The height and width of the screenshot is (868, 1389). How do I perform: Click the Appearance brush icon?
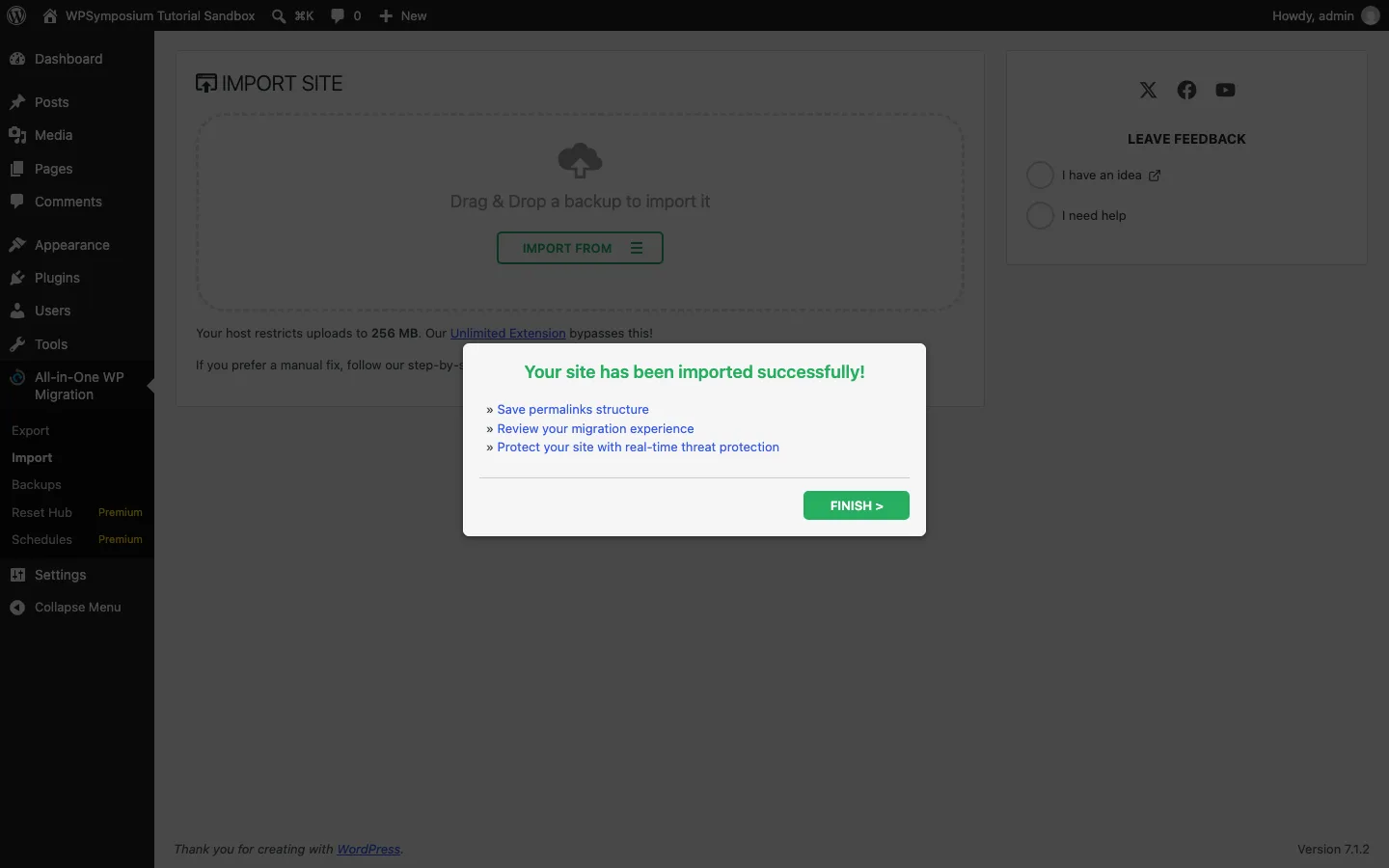pos(17,245)
